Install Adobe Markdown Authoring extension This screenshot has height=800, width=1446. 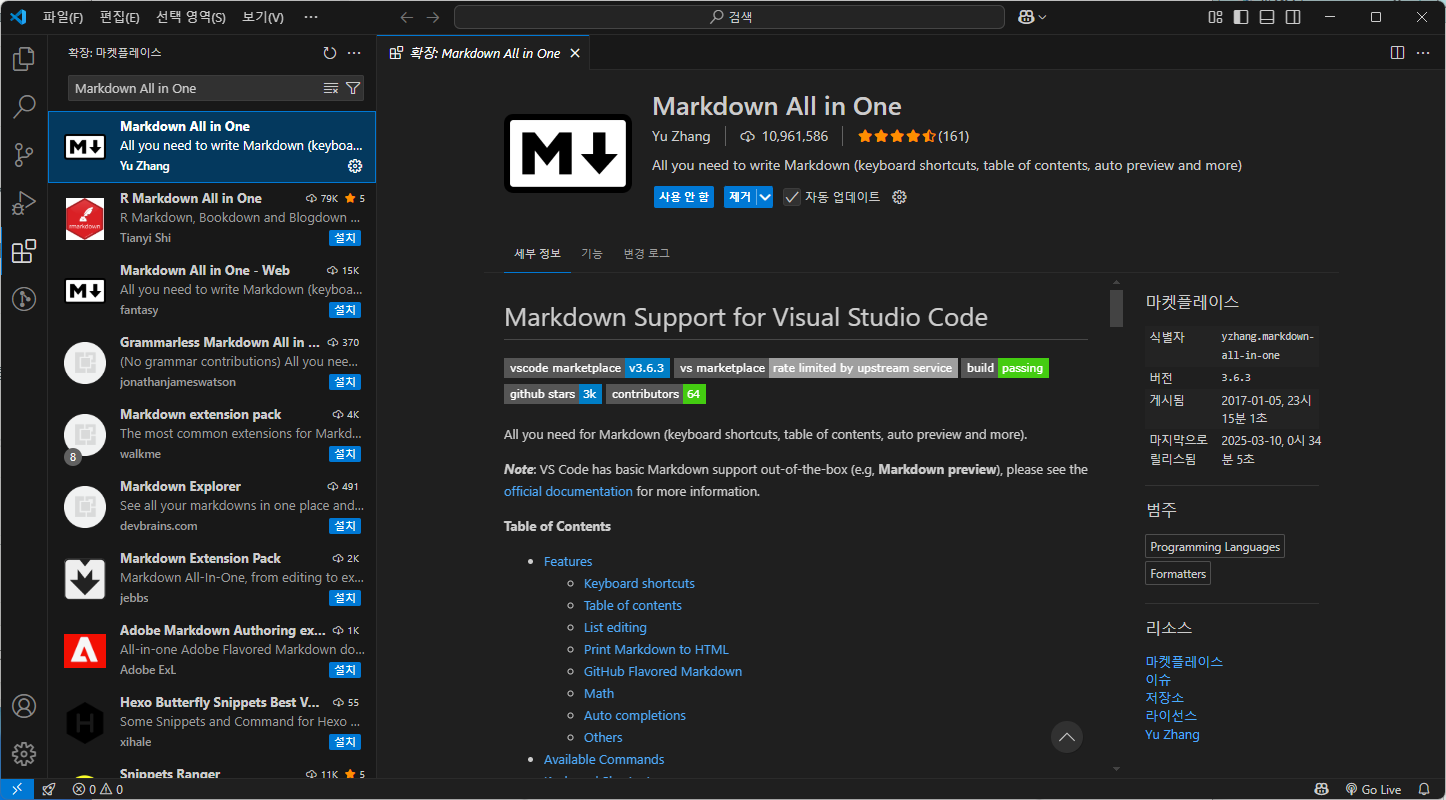point(345,670)
